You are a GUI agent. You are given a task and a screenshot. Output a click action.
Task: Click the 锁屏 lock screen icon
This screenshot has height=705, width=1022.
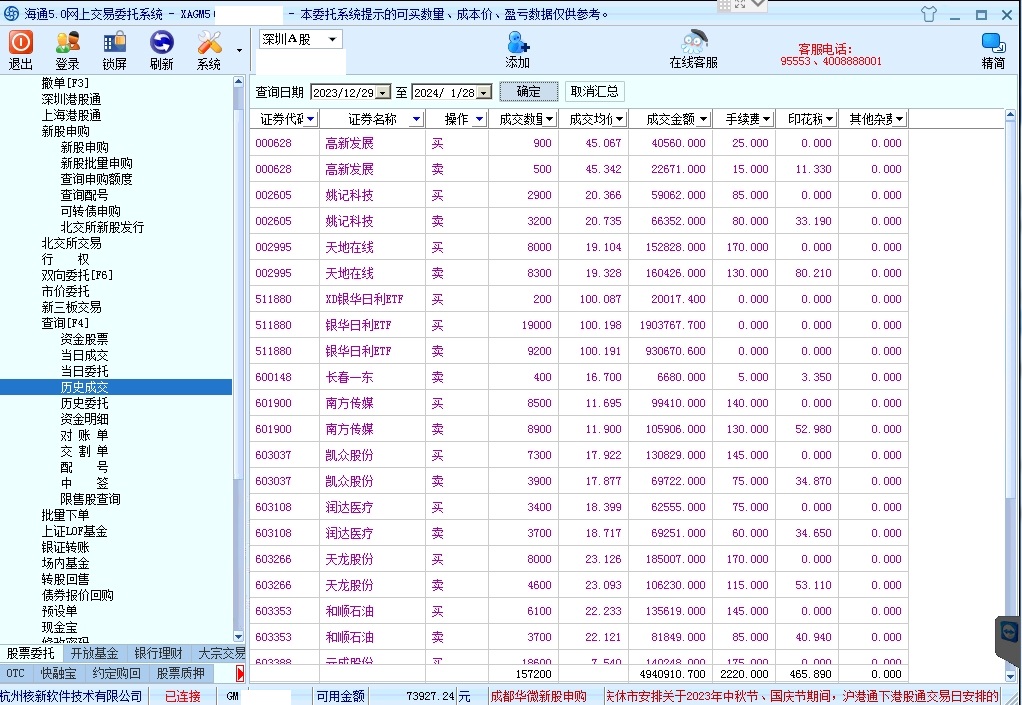114,43
